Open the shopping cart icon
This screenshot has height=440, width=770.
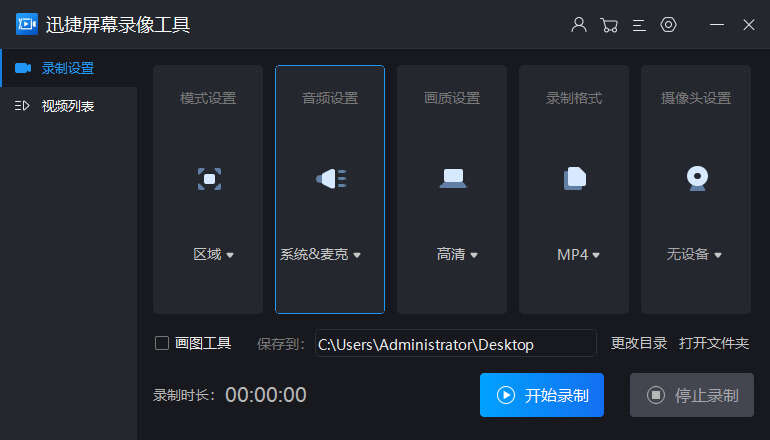point(609,25)
